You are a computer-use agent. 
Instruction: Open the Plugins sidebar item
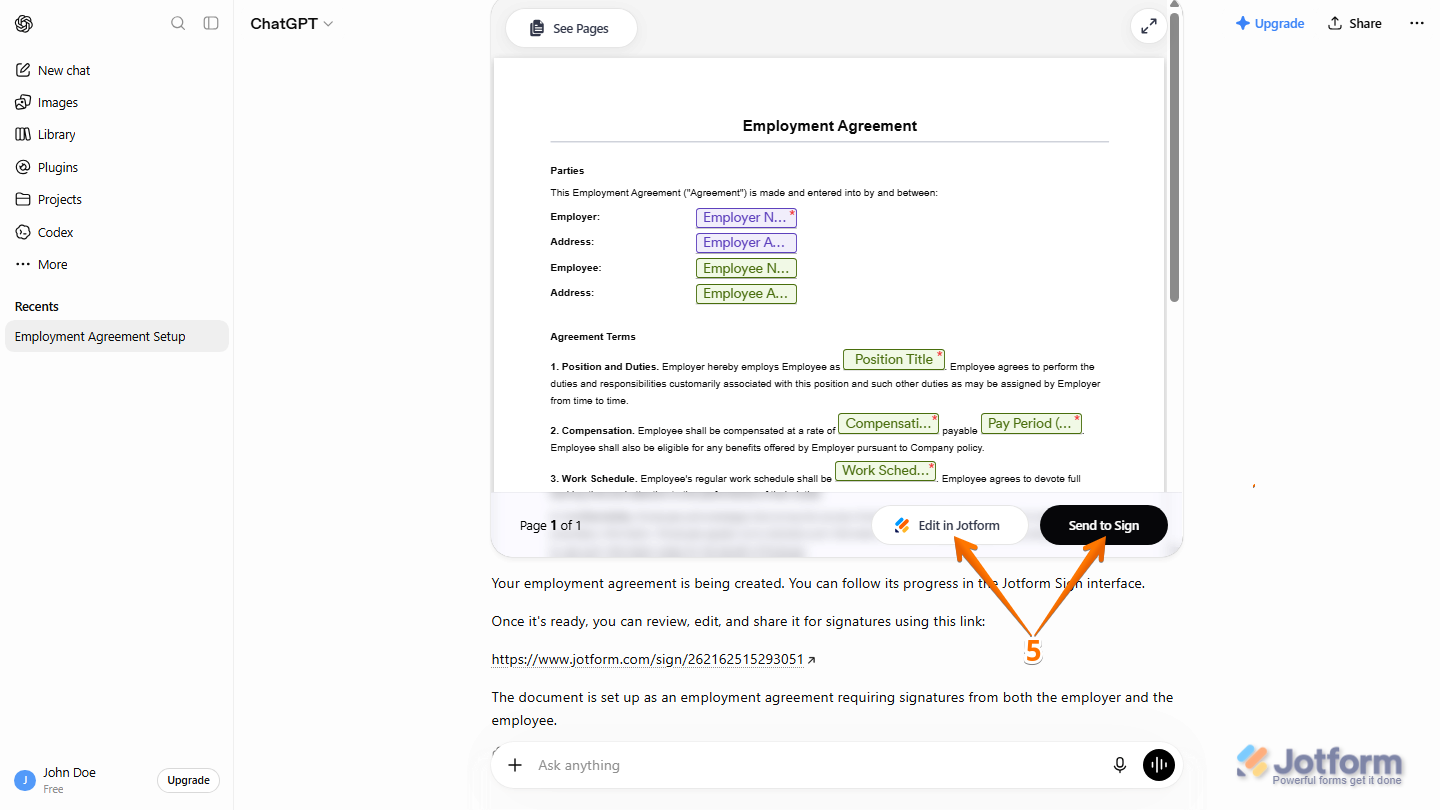pos(117,167)
